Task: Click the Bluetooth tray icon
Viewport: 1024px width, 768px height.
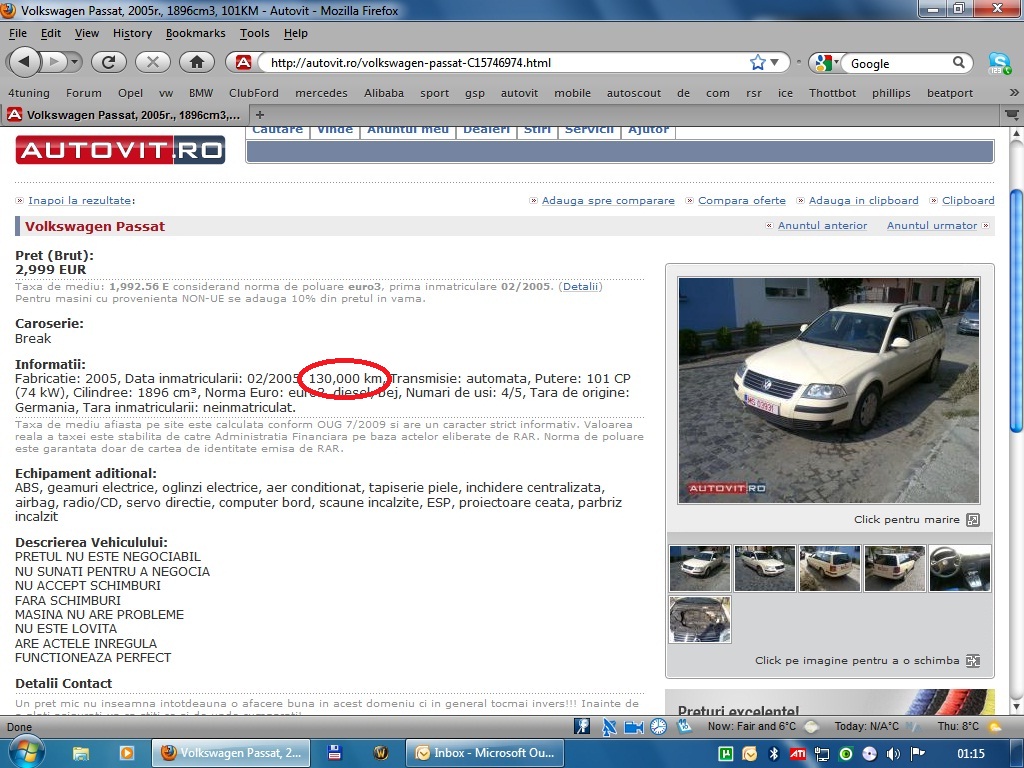Action: point(773,753)
